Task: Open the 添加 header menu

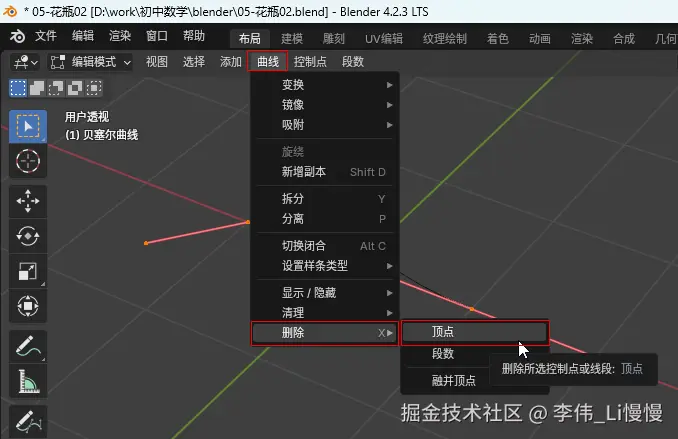Action: coord(230,62)
